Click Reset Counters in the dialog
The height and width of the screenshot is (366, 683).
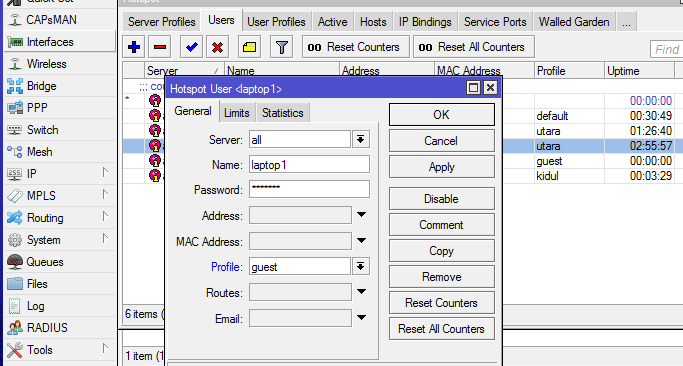coord(442,303)
